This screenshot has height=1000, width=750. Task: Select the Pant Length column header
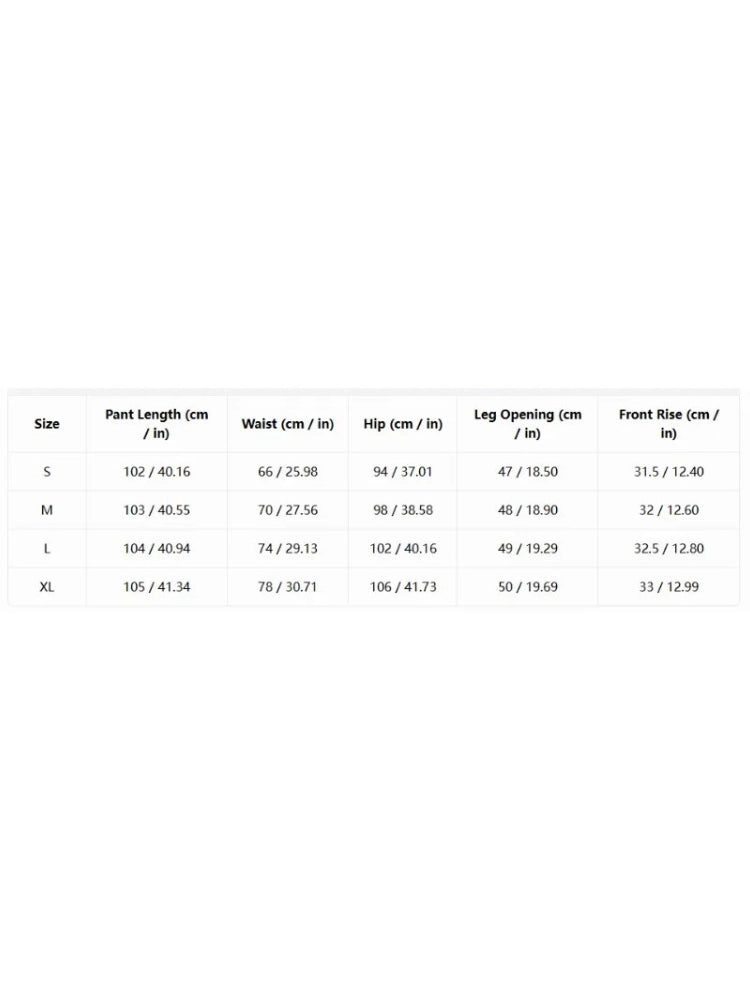[x=157, y=424]
